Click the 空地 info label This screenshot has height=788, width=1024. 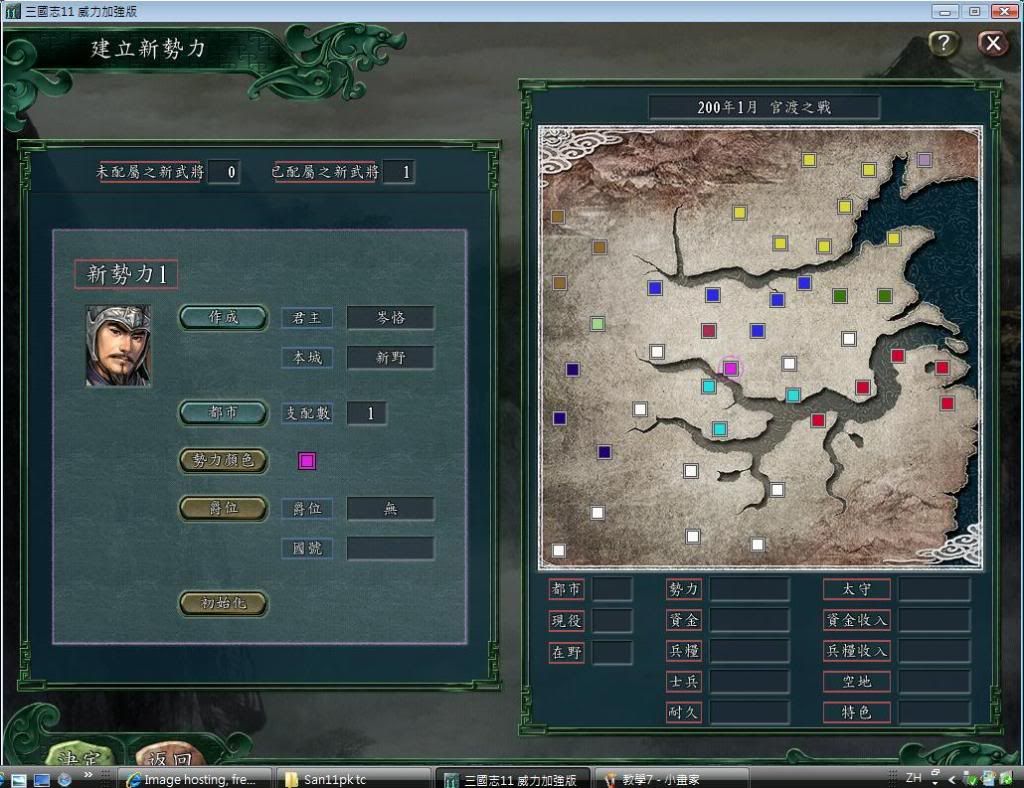856,682
